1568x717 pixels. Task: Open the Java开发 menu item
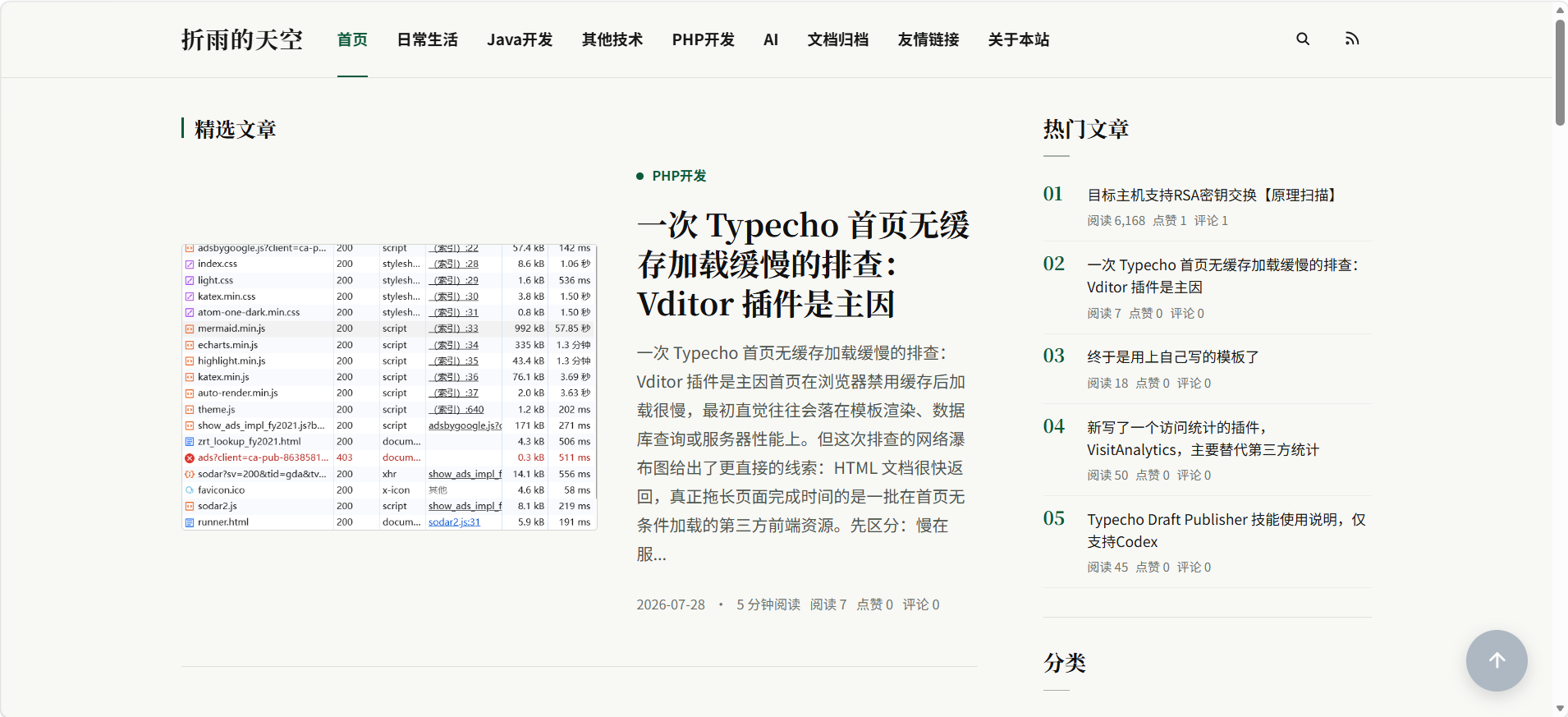pos(520,39)
